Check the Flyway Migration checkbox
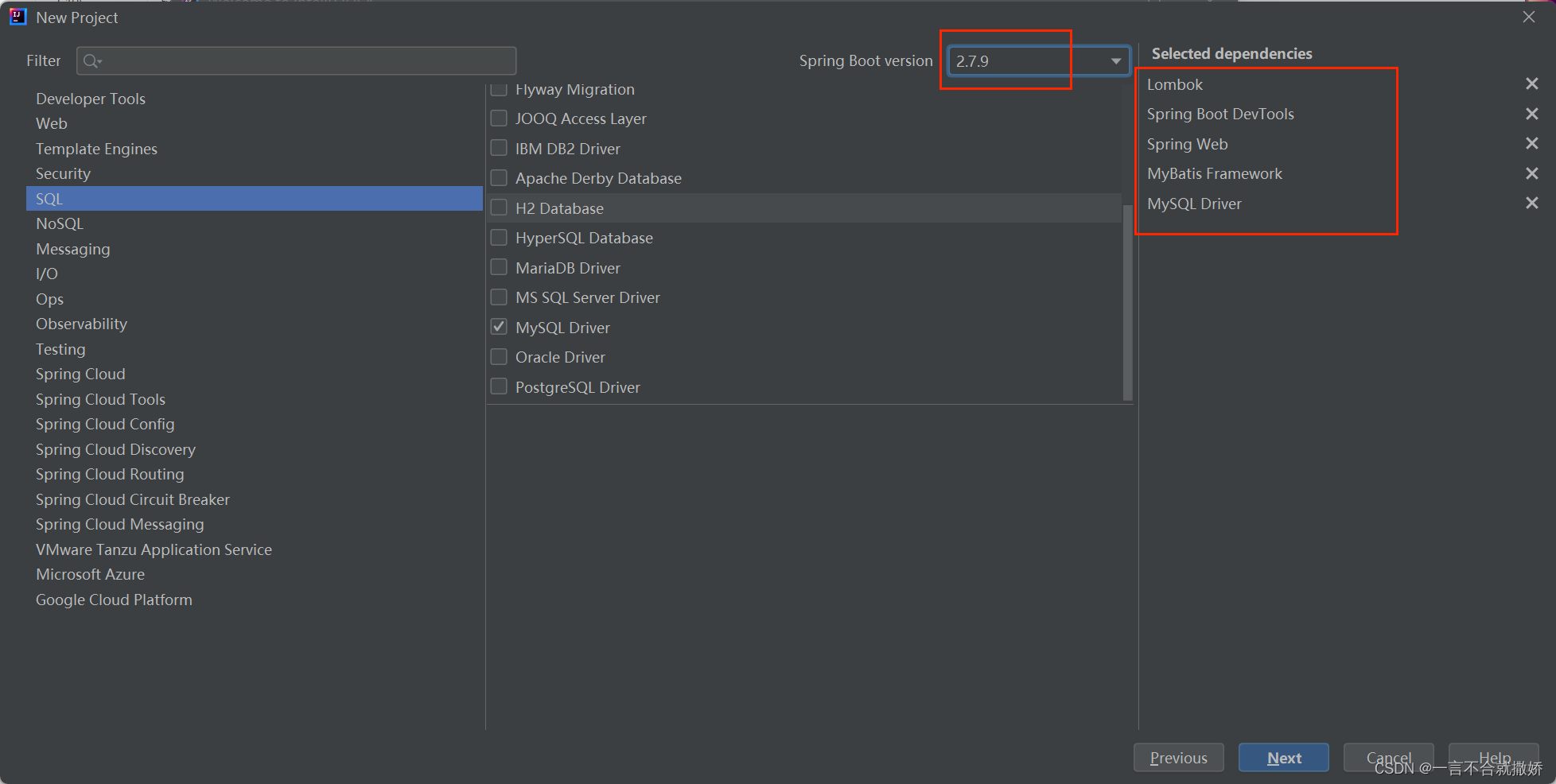The height and width of the screenshot is (784, 1556). click(499, 88)
